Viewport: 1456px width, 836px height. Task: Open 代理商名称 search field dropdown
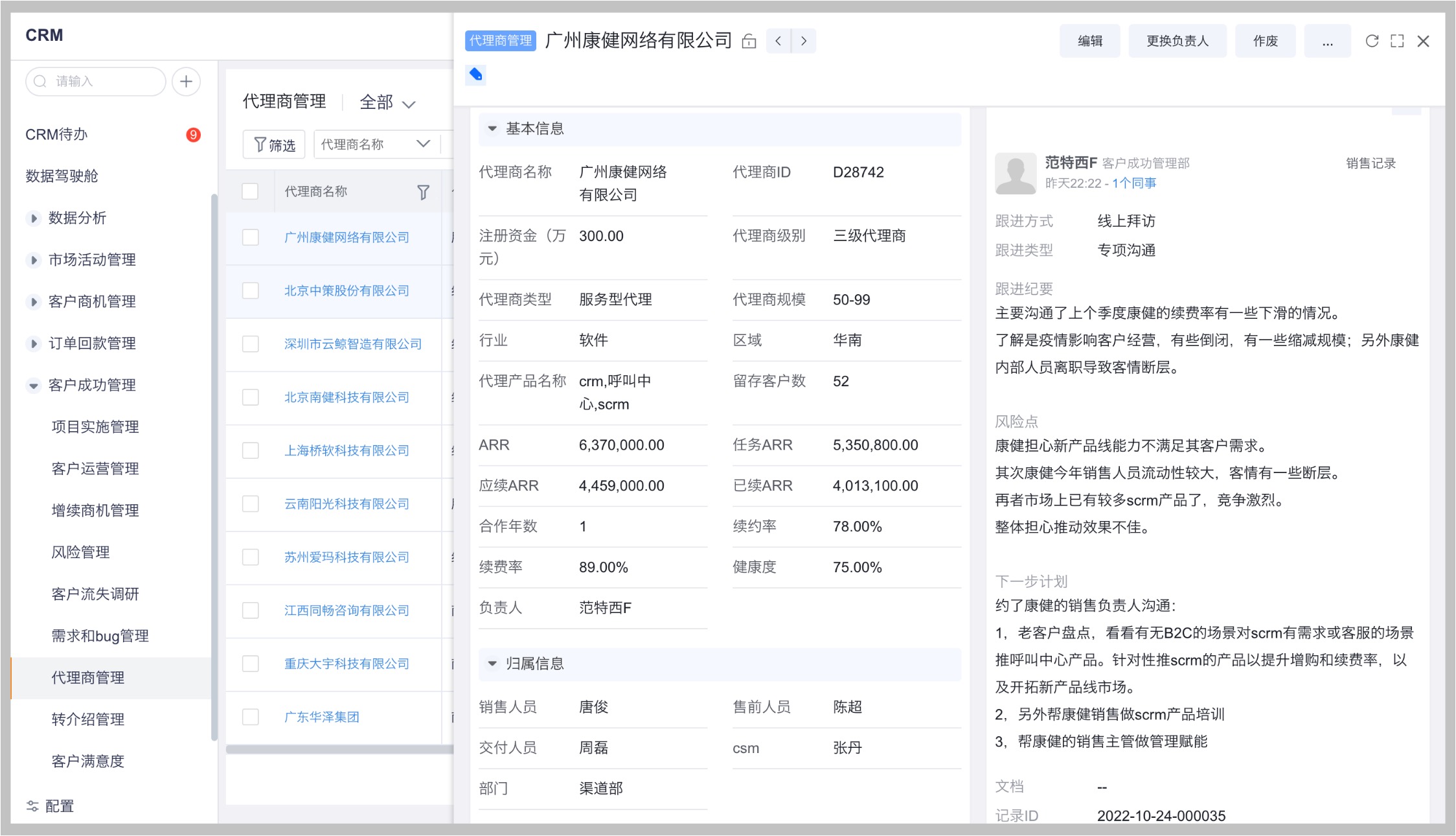[376, 144]
